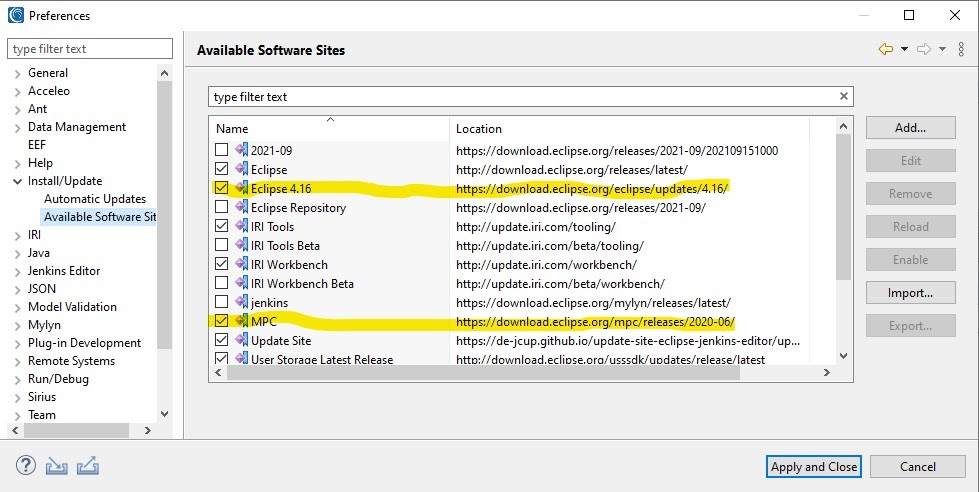979x492 pixels.
Task: Expand the General preferences category
Action: point(17,74)
